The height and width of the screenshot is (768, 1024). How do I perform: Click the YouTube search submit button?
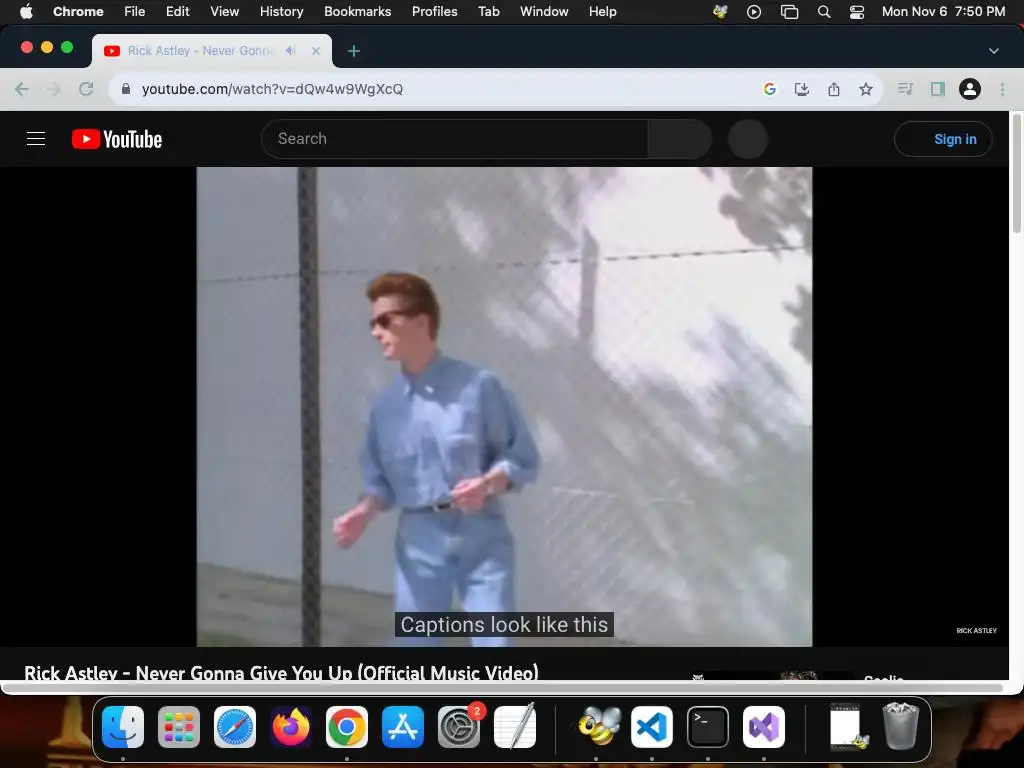[x=680, y=138]
